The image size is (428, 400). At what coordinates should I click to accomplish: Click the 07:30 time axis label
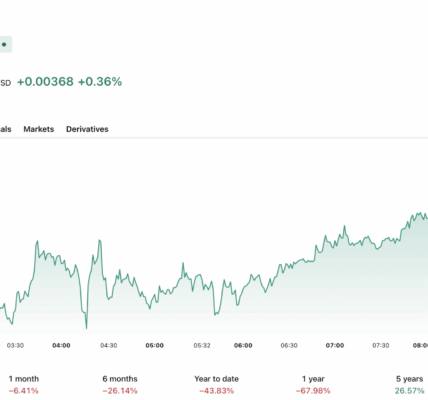click(381, 345)
